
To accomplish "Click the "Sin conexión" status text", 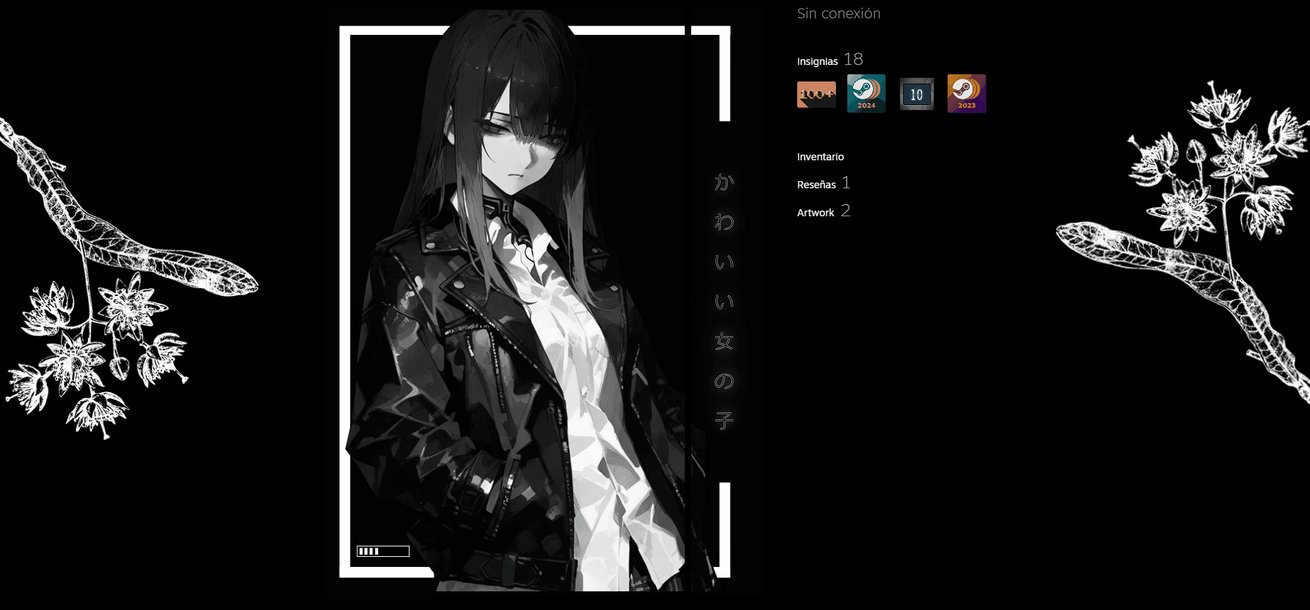I will 838,14.
